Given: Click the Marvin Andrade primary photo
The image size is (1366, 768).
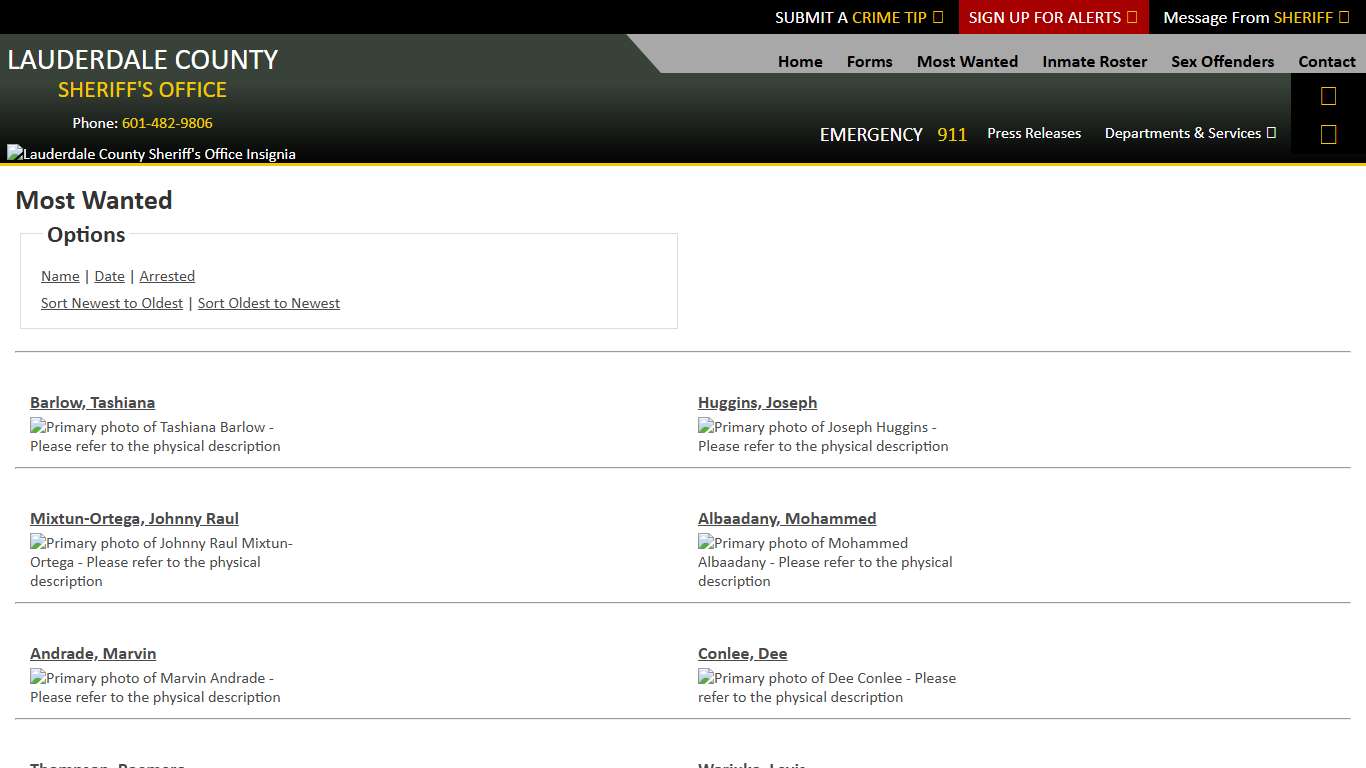Looking at the screenshot, I should pos(154,687).
